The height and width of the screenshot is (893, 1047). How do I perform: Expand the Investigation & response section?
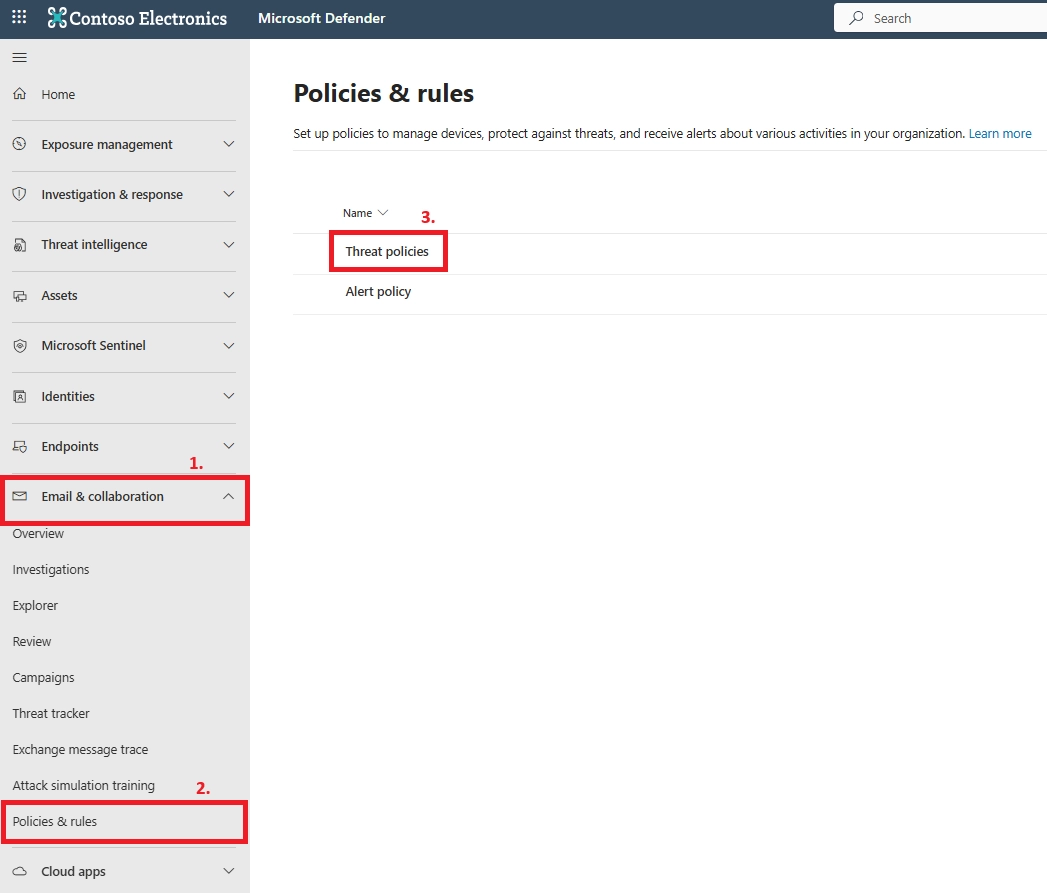(231, 194)
